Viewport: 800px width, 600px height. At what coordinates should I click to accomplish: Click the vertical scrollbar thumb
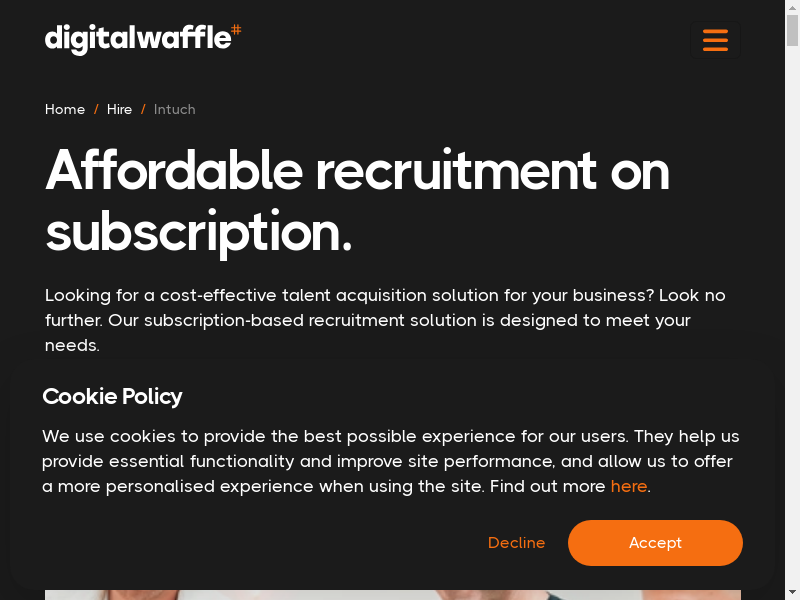click(792, 30)
